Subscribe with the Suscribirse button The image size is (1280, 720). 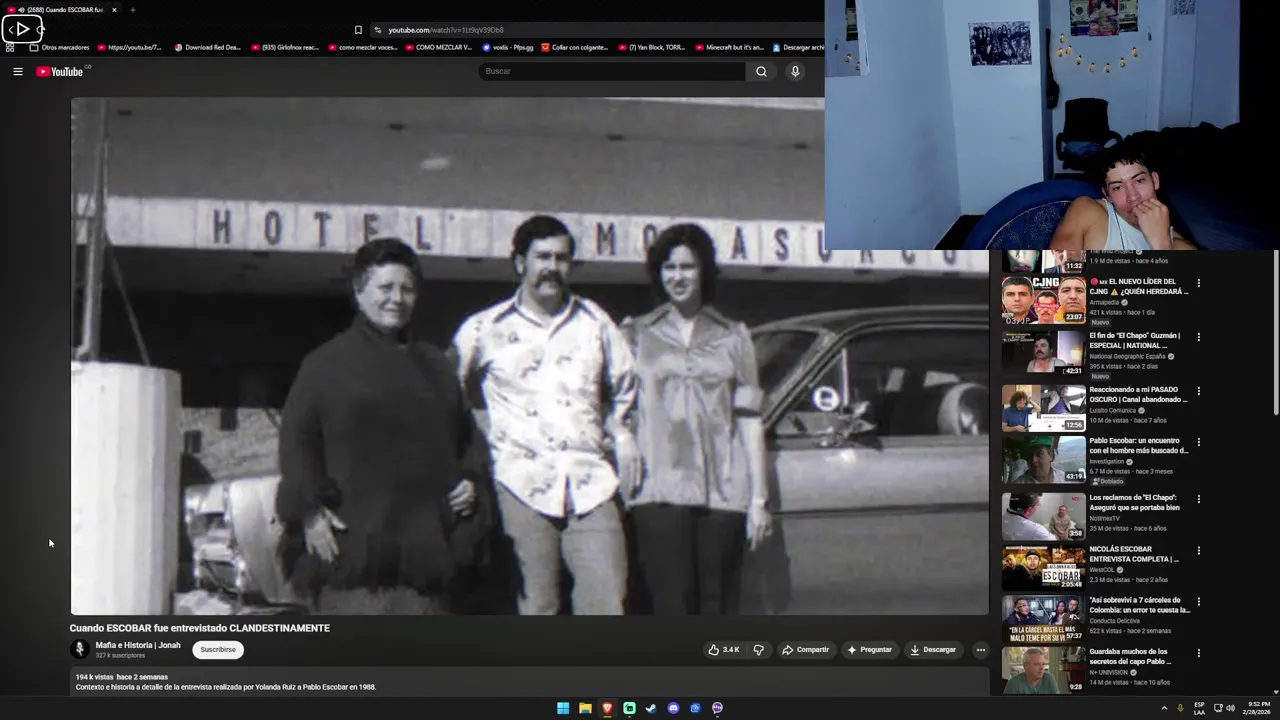pyautogui.click(x=218, y=650)
